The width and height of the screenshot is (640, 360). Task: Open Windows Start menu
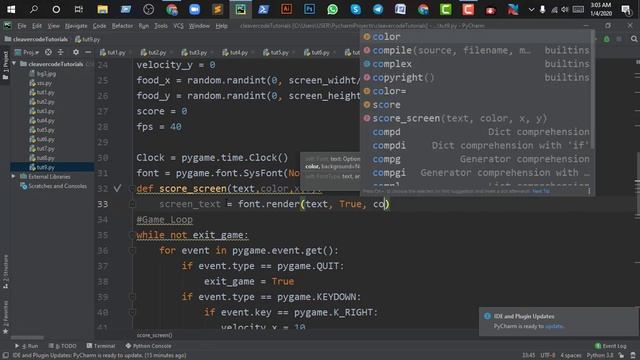[x=11, y=9]
